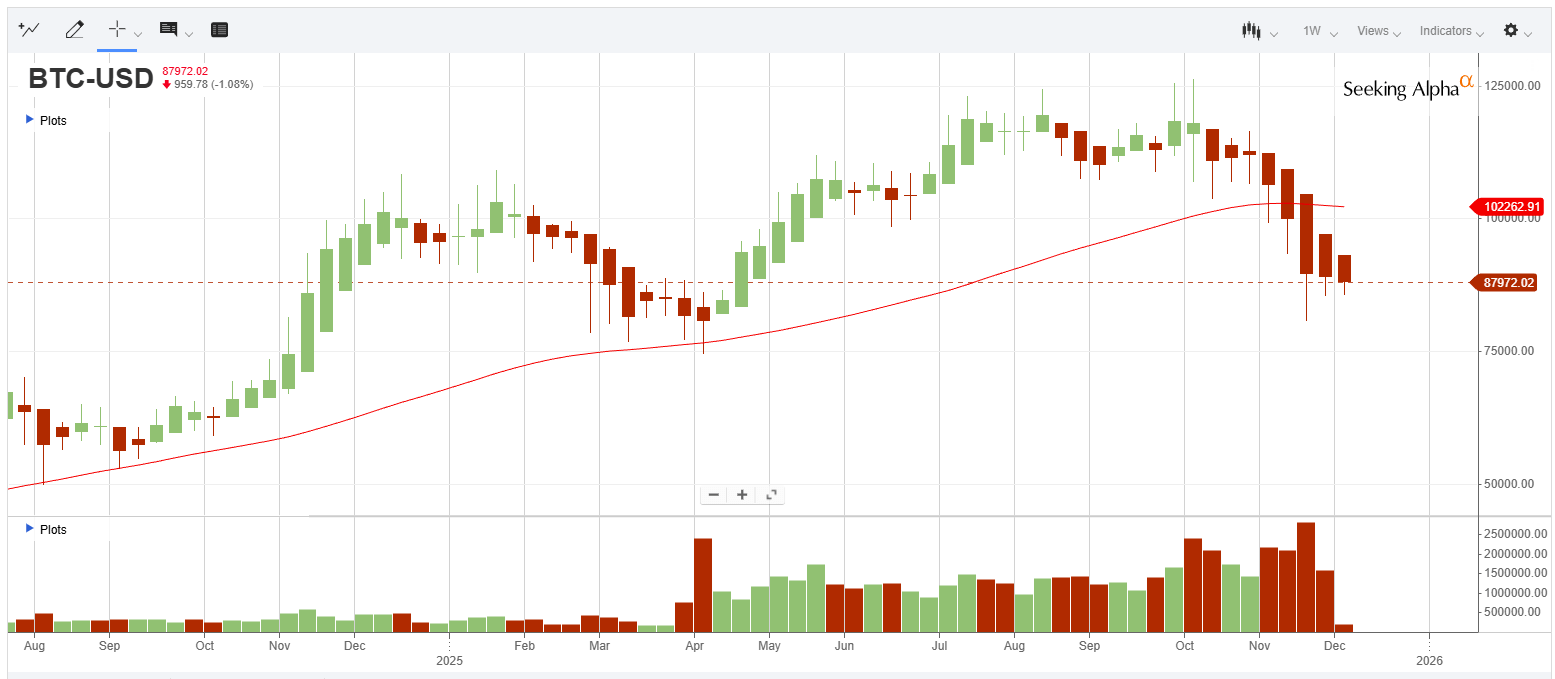Open the 1W timeframe dropdown

1319,31
